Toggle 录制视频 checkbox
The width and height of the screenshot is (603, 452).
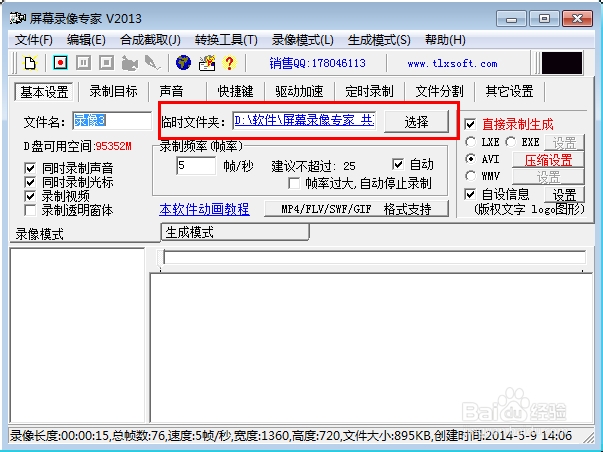pyautogui.click(x=30, y=196)
